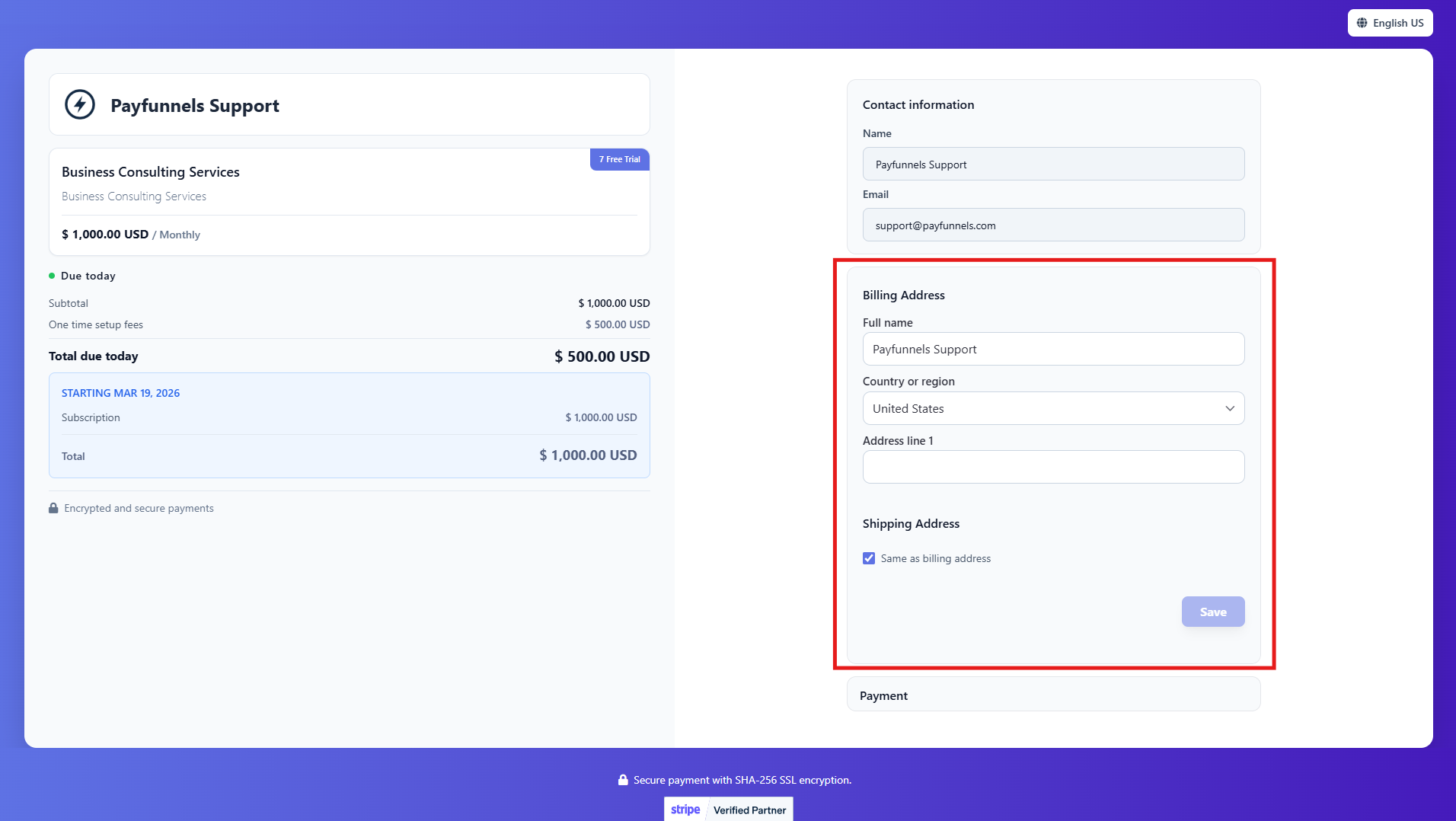Click the Payfunnels lightning bolt logo

tap(80, 104)
